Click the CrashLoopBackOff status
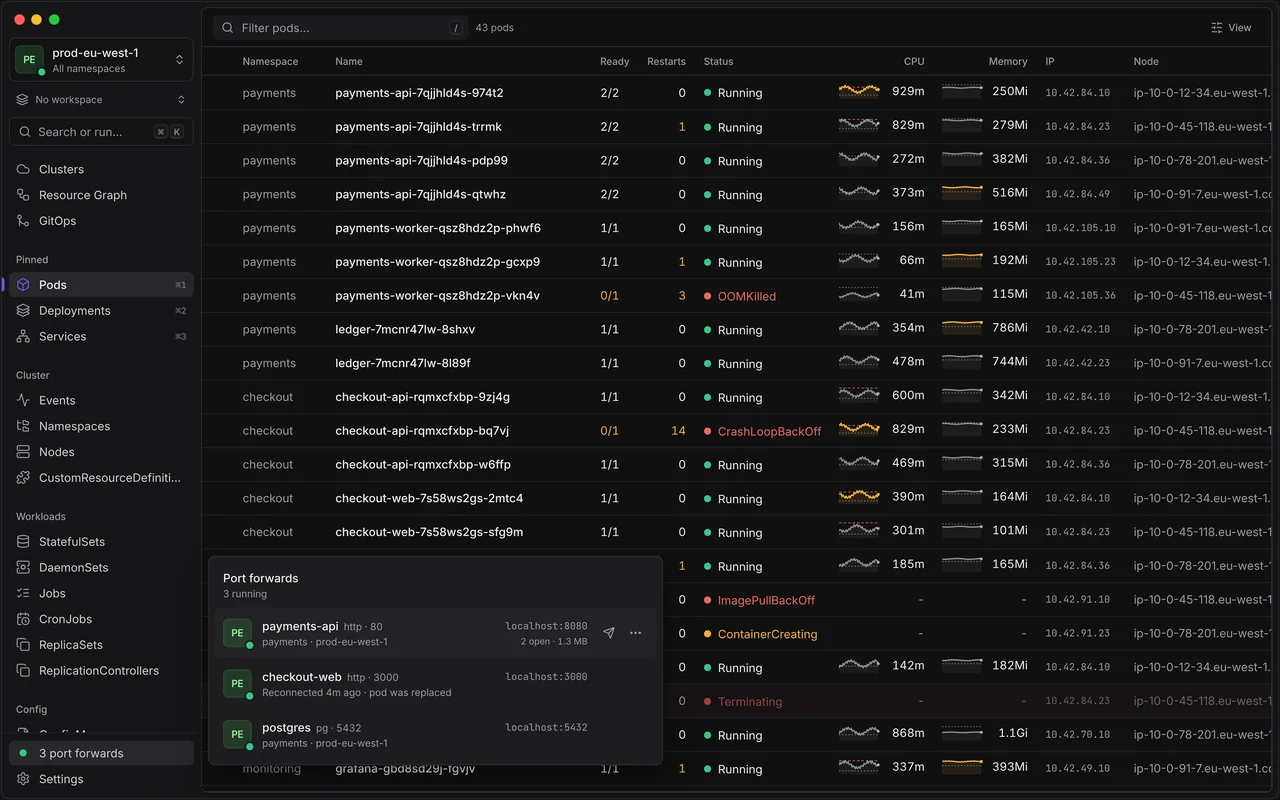 click(769, 432)
